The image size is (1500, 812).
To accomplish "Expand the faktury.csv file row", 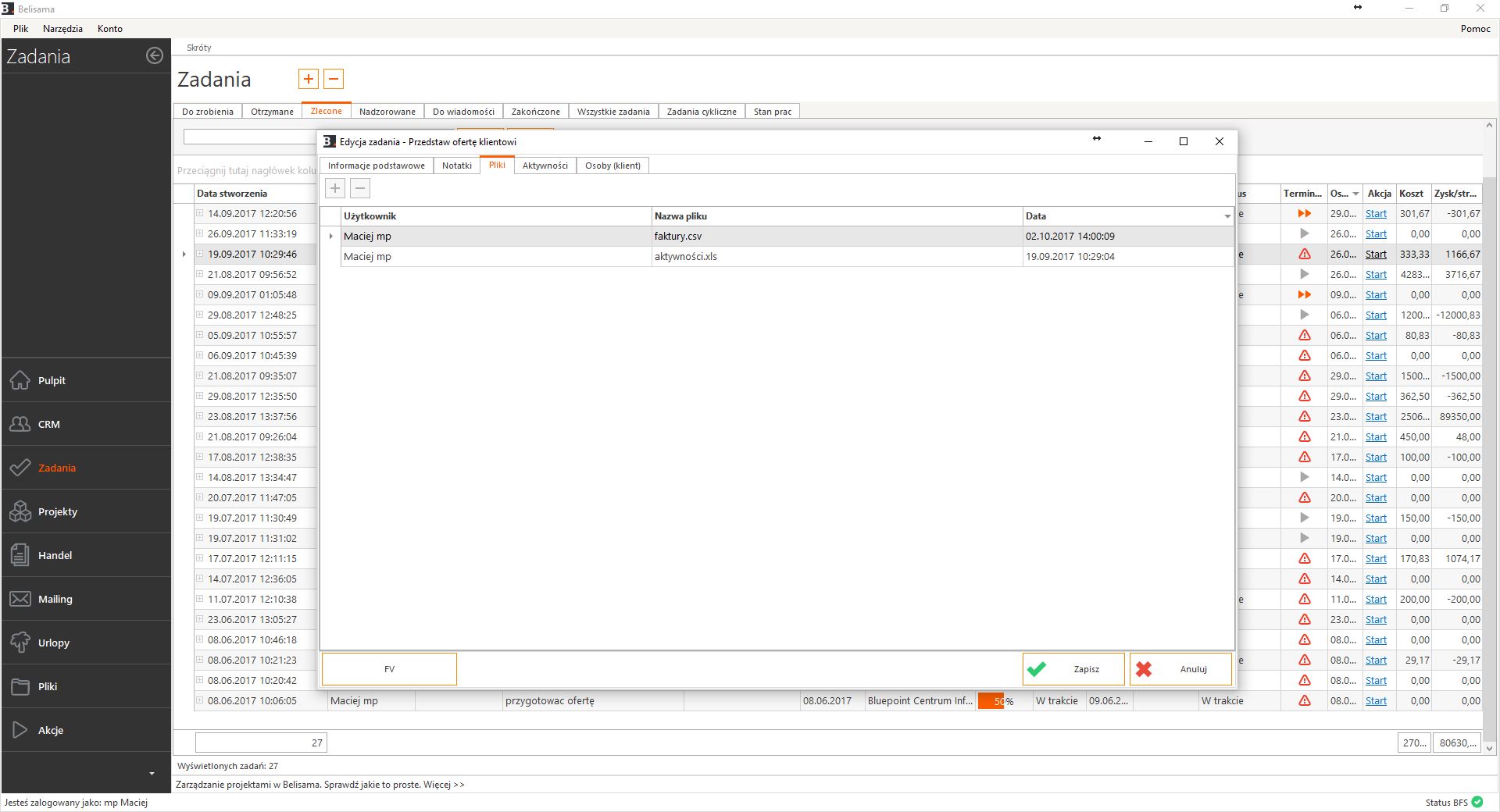I will pos(330,236).
